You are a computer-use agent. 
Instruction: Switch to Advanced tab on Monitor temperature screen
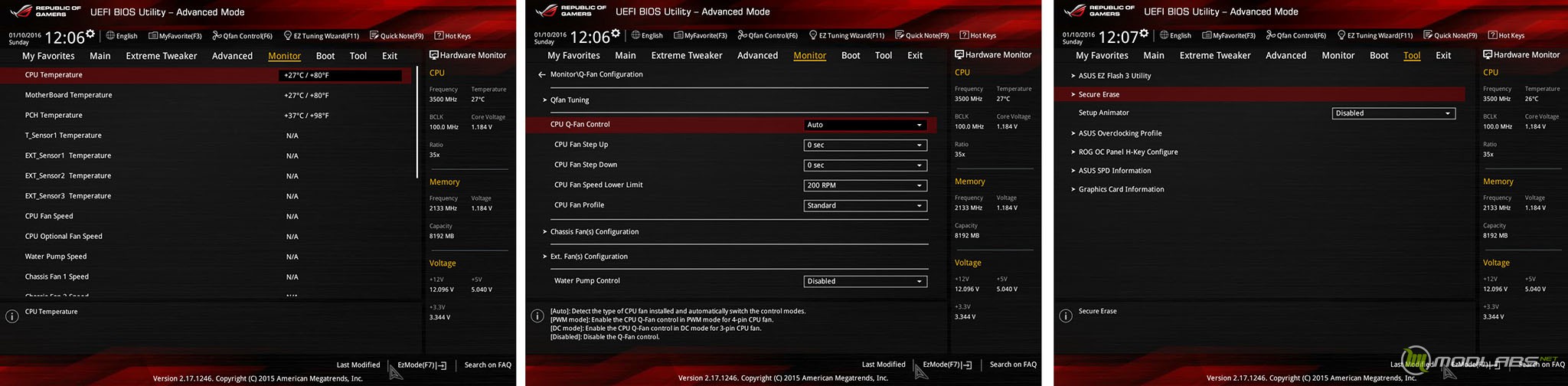tap(232, 56)
